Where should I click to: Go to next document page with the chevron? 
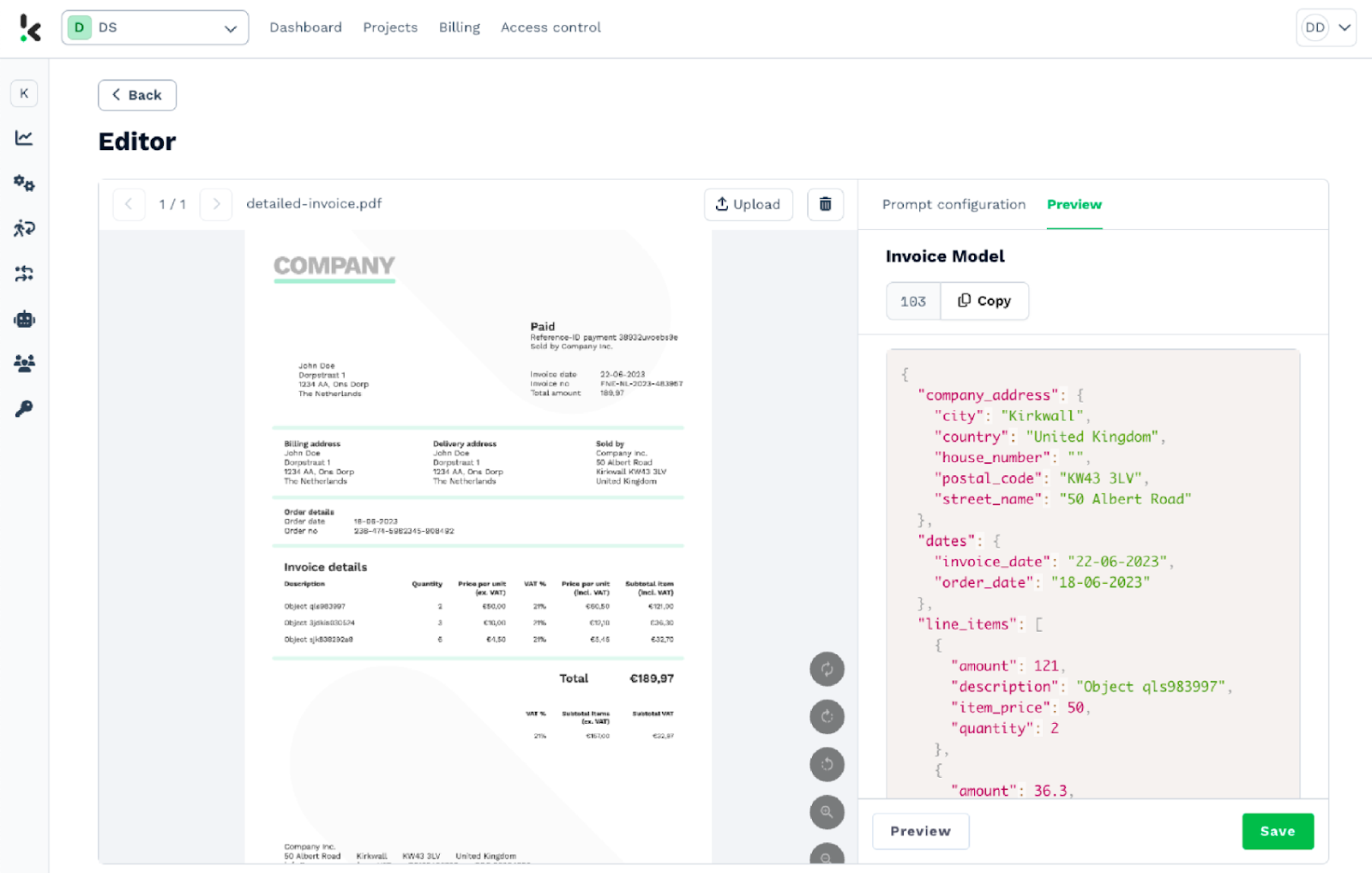(x=216, y=204)
